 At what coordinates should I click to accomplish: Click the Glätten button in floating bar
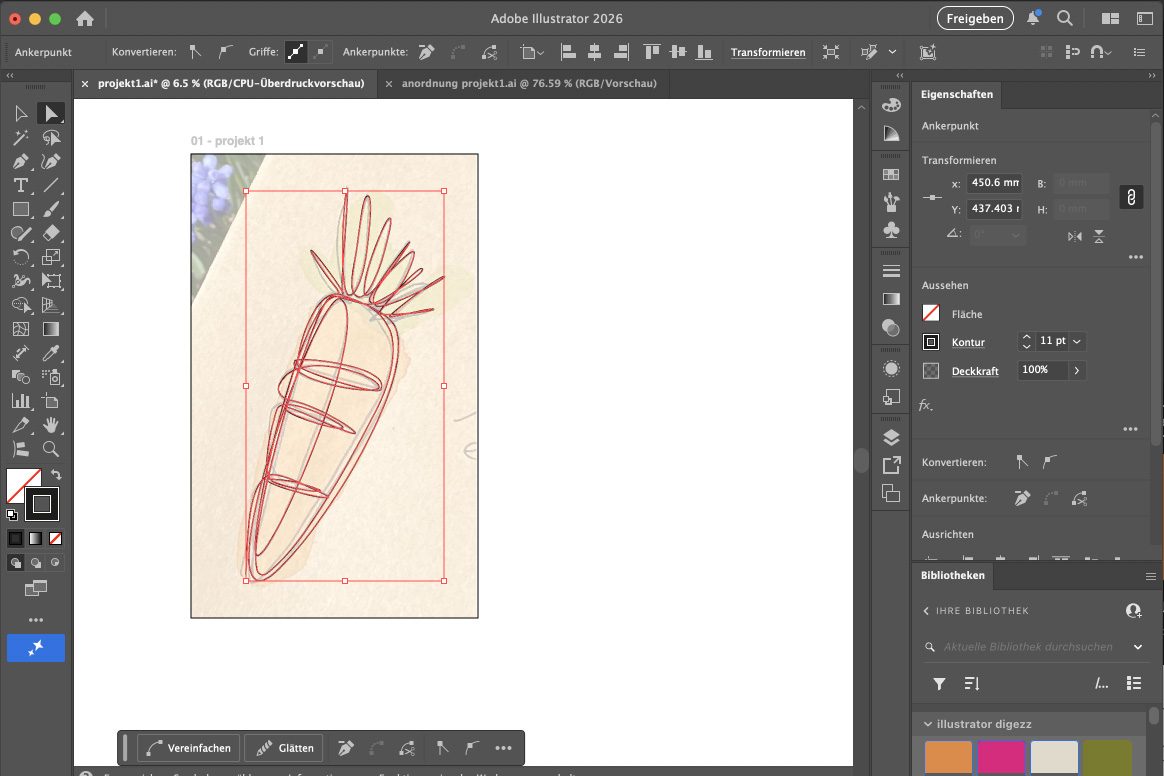pyautogui.click(x=284, y=747)
